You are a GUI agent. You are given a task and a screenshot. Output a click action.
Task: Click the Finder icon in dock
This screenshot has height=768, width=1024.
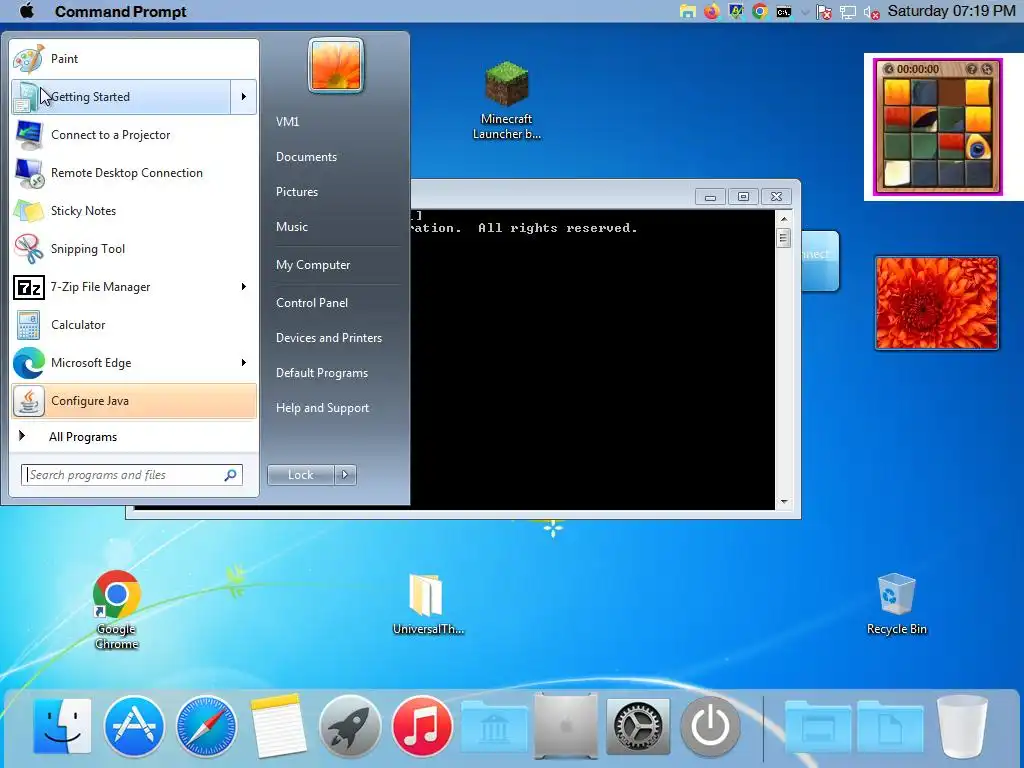pos(62,726)
